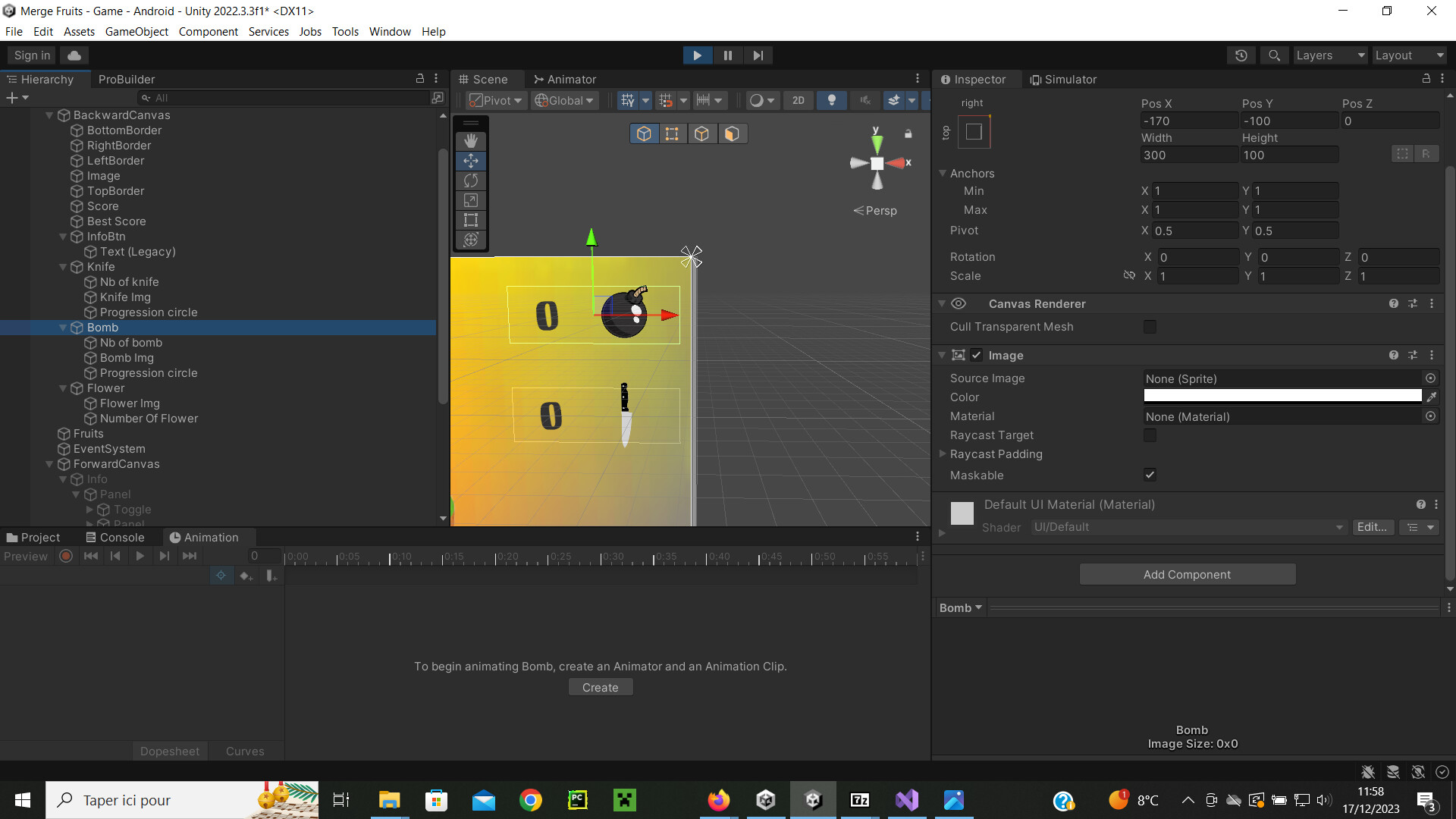Enable record mode in Animation window
1456x819 pixels.
click(65, 556)
